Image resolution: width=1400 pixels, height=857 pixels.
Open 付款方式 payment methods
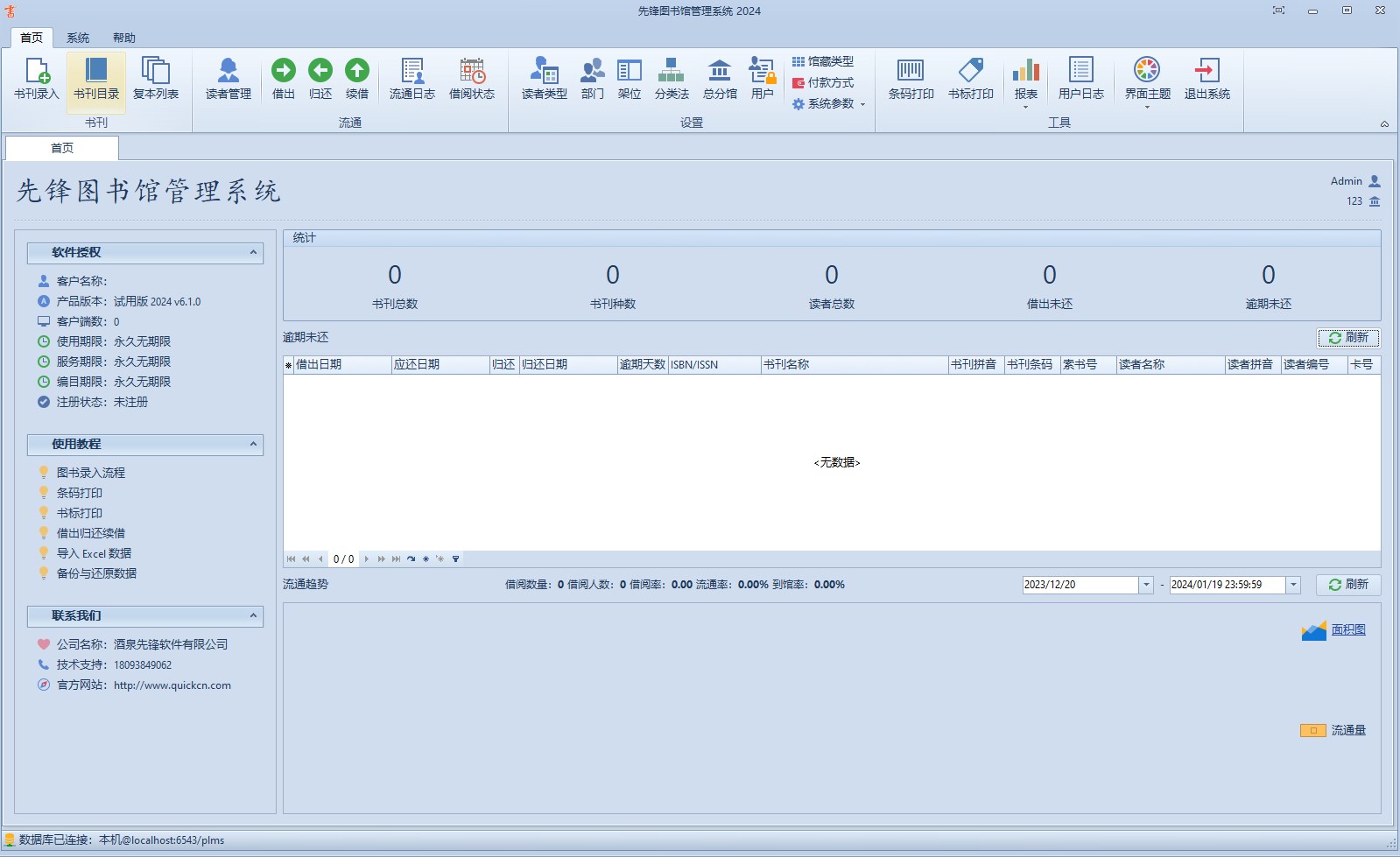coord(823,82)
